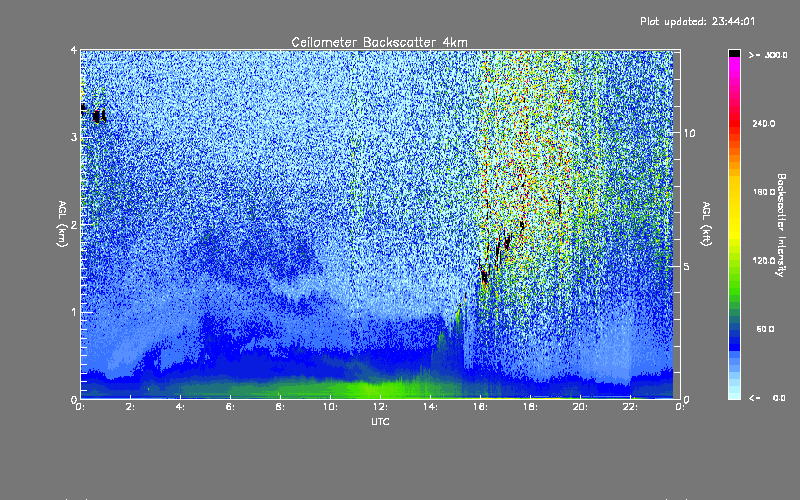The height and width of the screenshot is (500, 800).
Task: Click the "22:" UTC hour tick label
Action: point(631,407)
